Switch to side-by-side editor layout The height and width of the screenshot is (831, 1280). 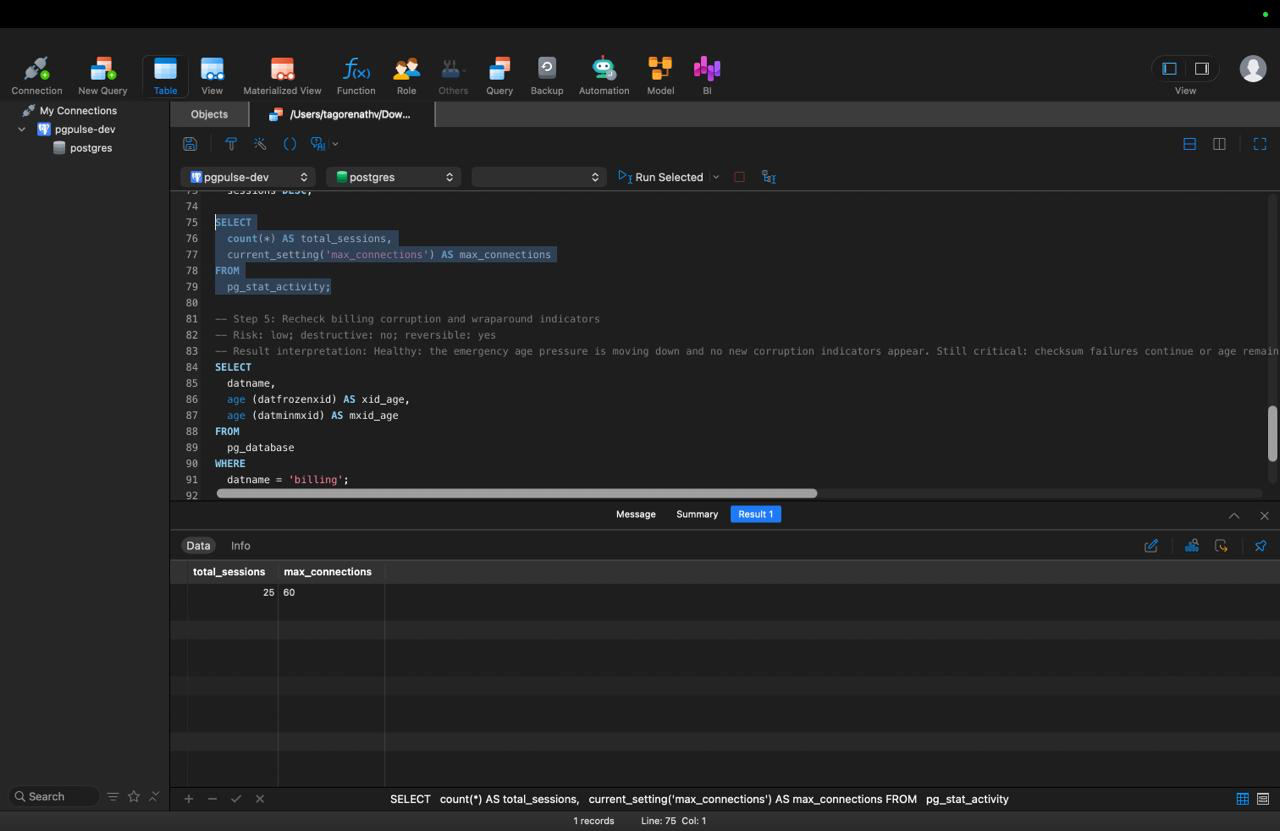tap(1219, 144)
